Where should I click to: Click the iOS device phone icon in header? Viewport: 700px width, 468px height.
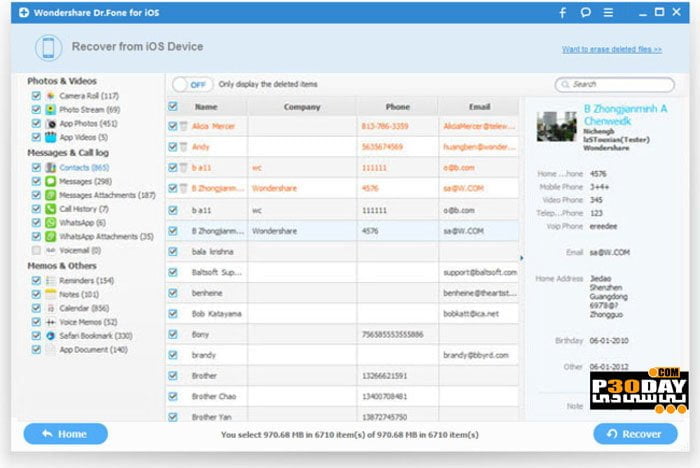[x=48, y=48]
